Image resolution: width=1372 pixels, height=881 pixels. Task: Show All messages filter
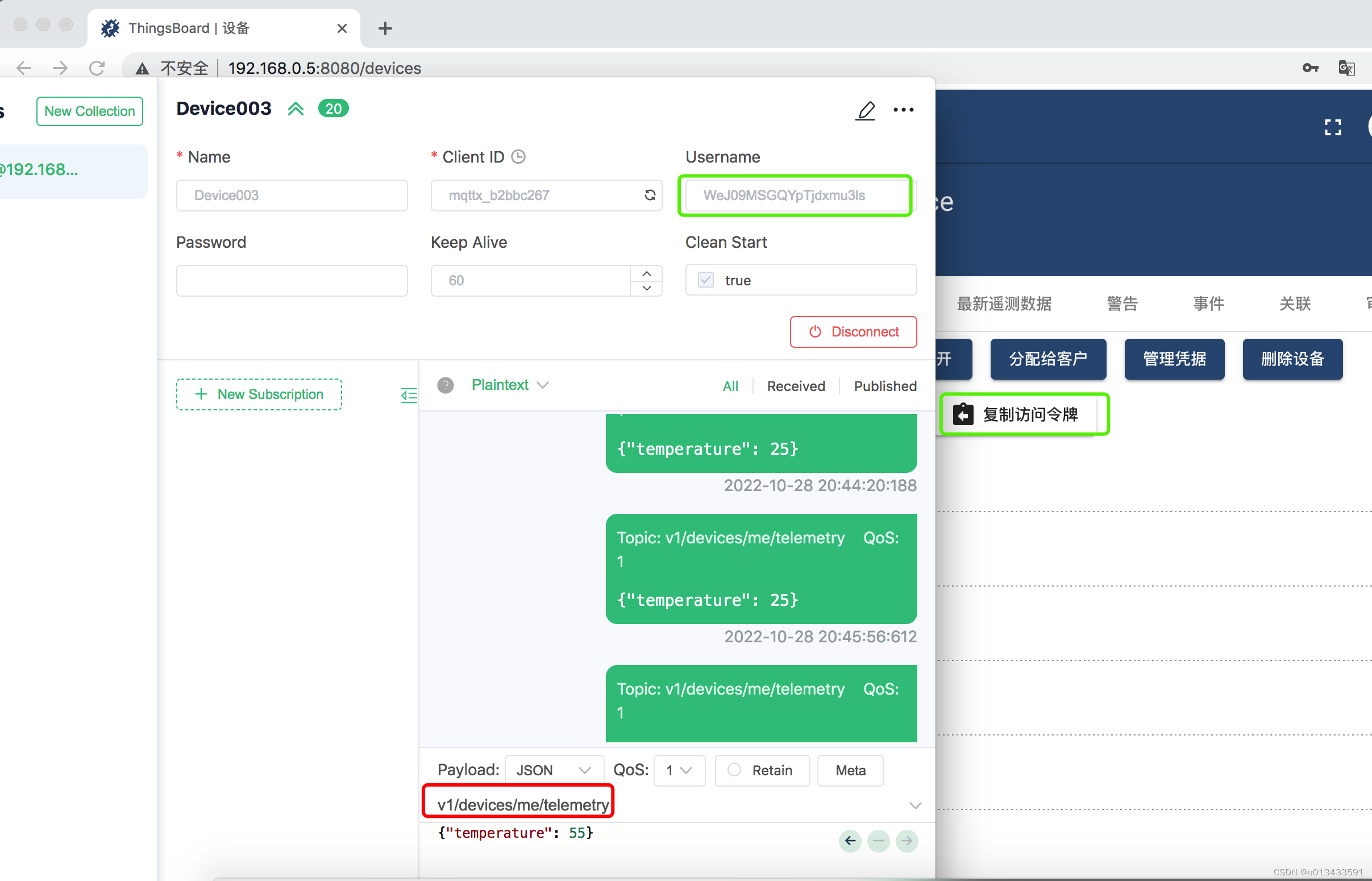[730, 386]
